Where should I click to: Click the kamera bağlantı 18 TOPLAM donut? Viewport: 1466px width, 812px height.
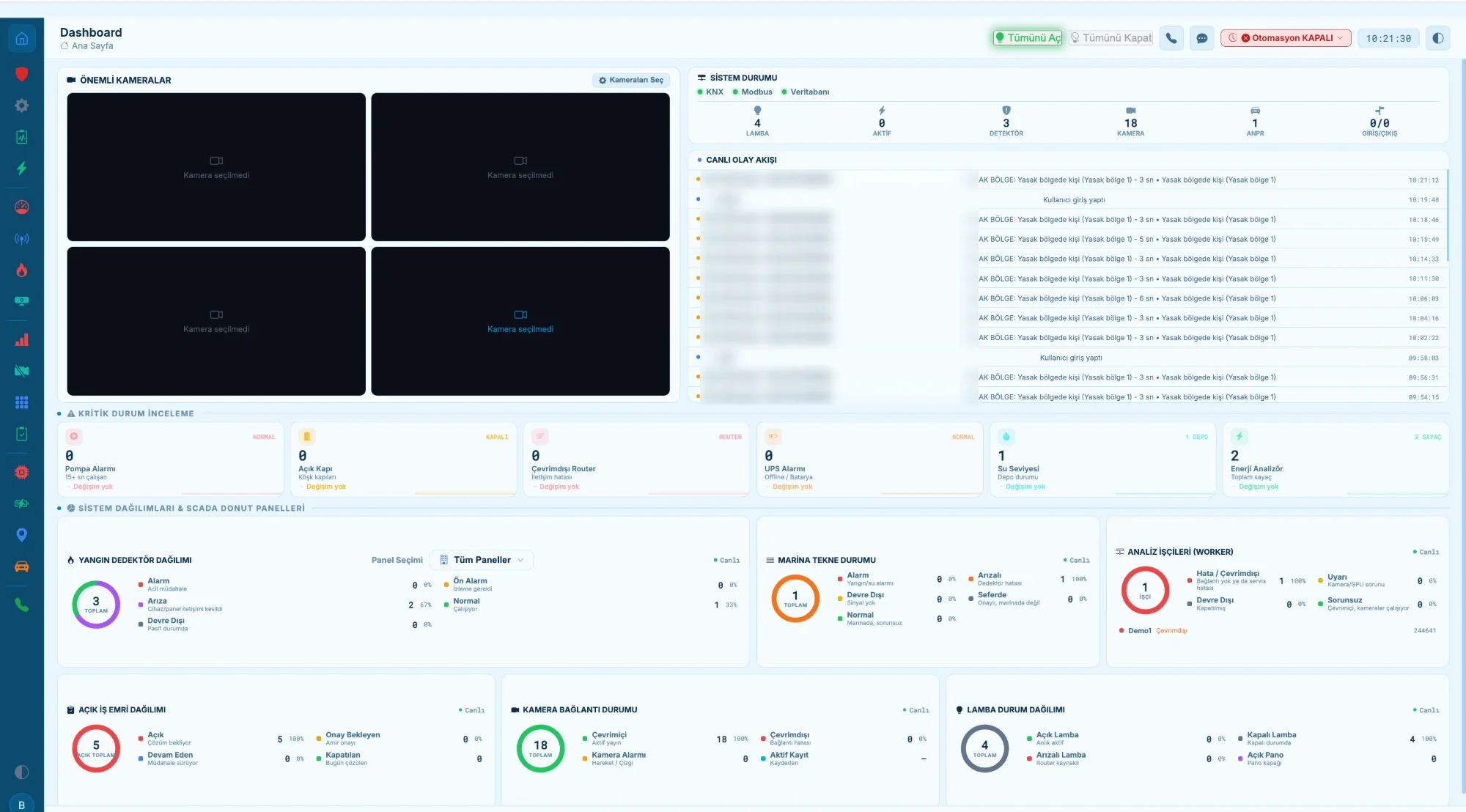(x=541, y=748)
